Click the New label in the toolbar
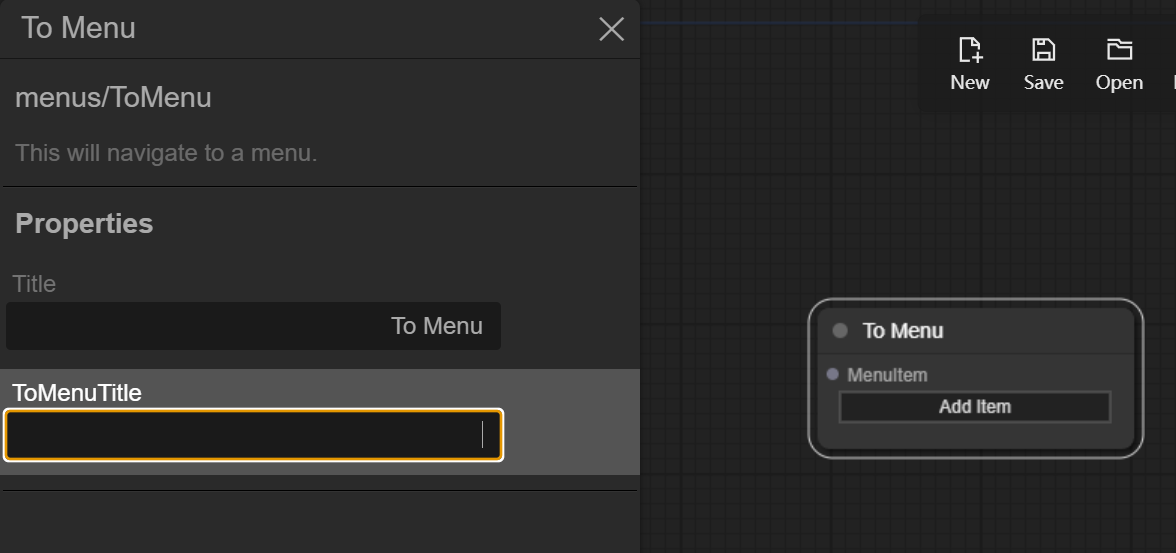Viewport: 1176px width, 553px height. coord(970,83)
